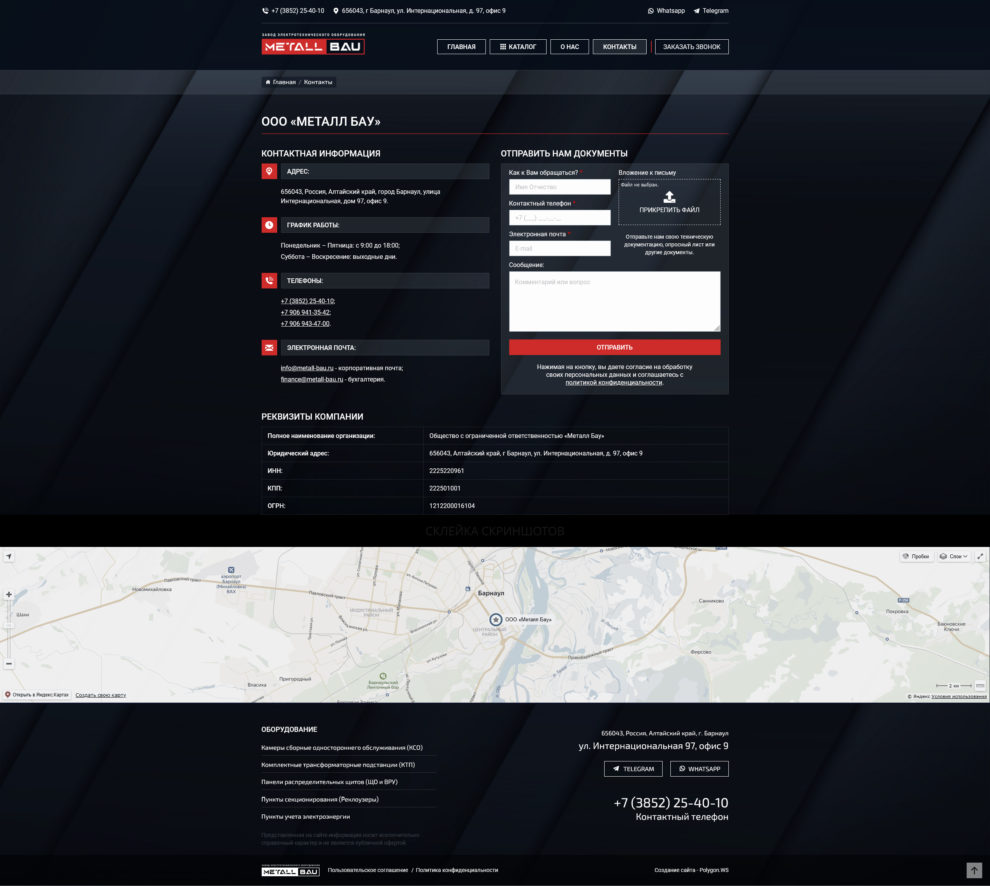Click footer Whatsapp button

[699, 769]
